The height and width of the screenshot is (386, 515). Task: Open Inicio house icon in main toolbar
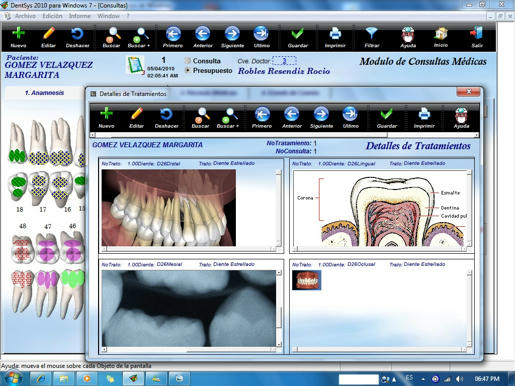441,37
